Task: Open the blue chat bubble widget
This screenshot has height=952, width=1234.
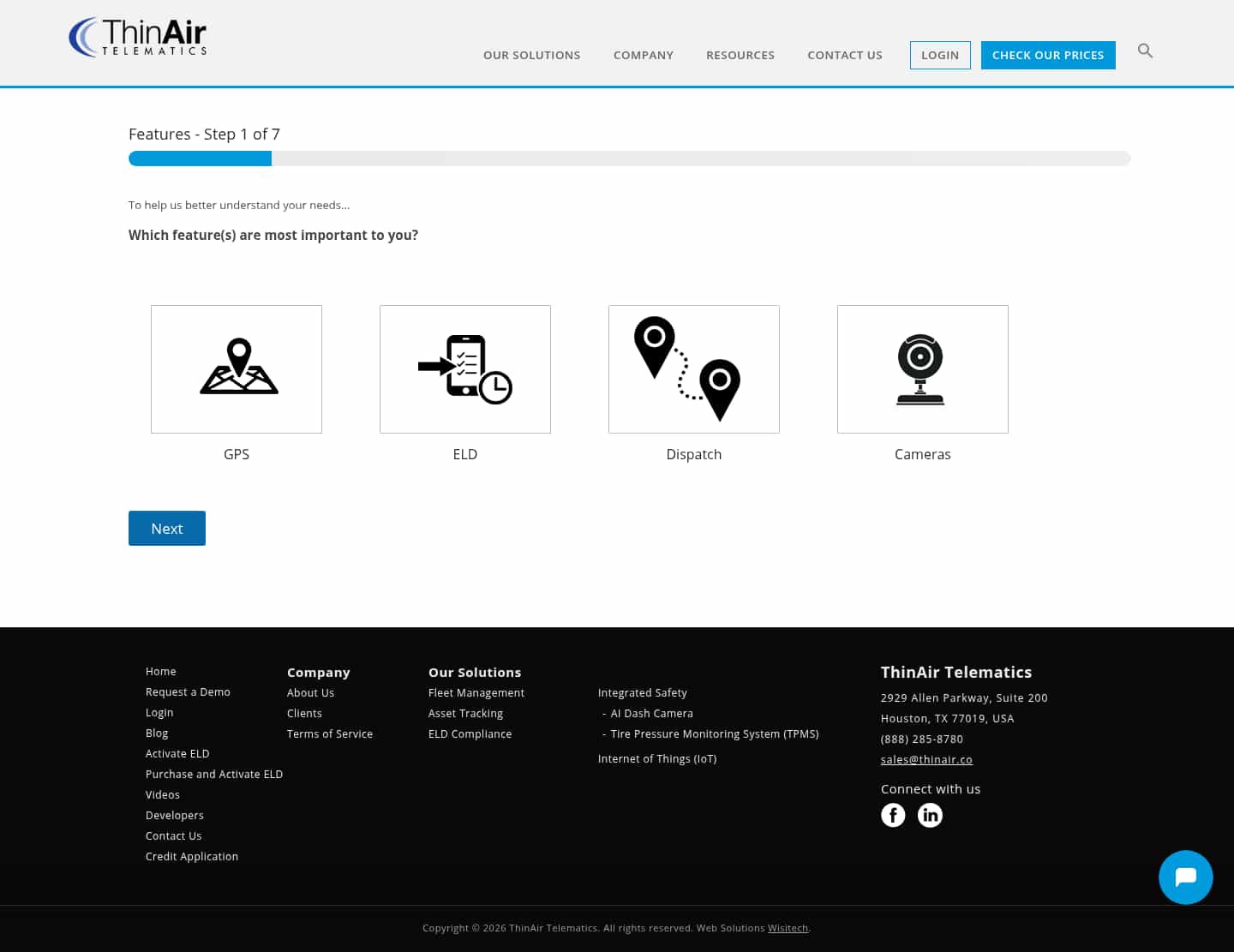Action: click(1185, 877)
